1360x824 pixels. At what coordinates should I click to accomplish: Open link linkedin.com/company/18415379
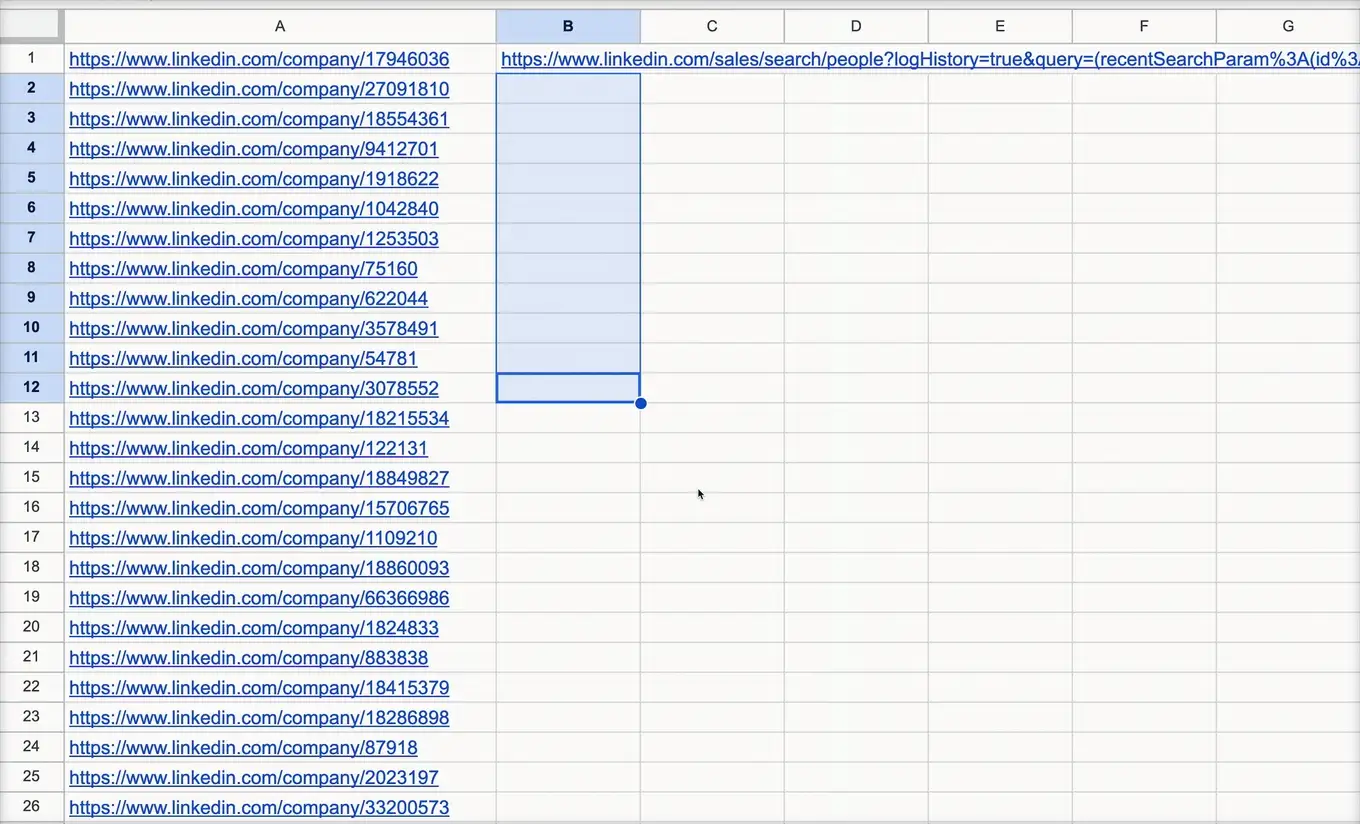[x=259, y=688]
